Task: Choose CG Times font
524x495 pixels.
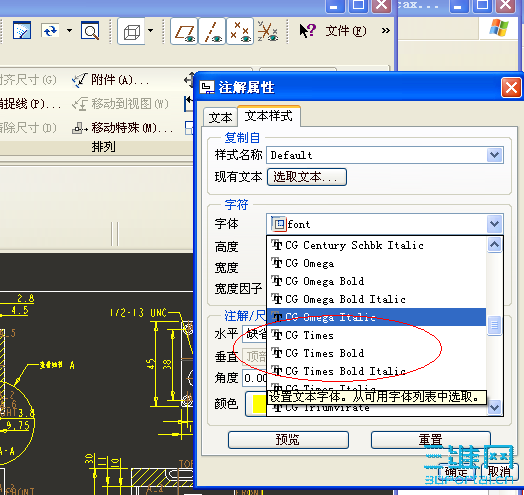Action: [x=376, y=335]
